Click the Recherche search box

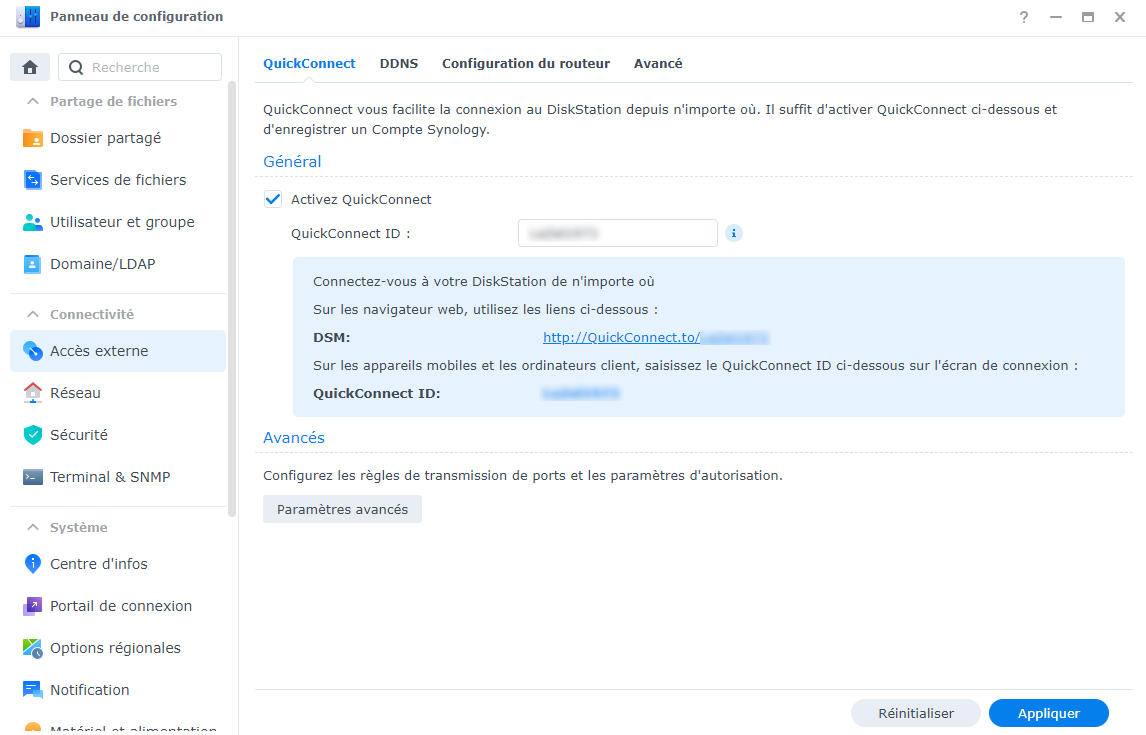[150, 67]
